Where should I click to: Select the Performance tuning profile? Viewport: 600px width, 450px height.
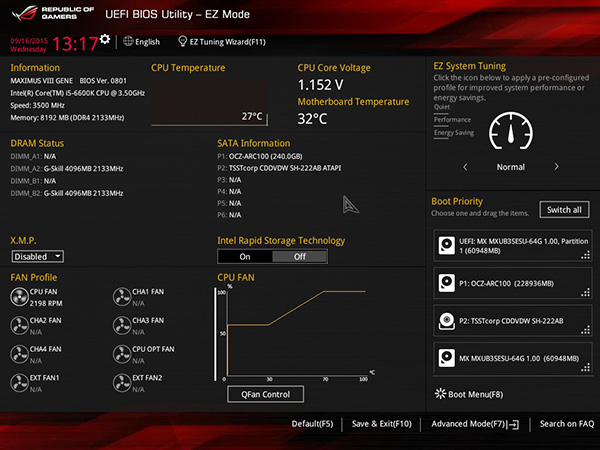tap(452, 120)
